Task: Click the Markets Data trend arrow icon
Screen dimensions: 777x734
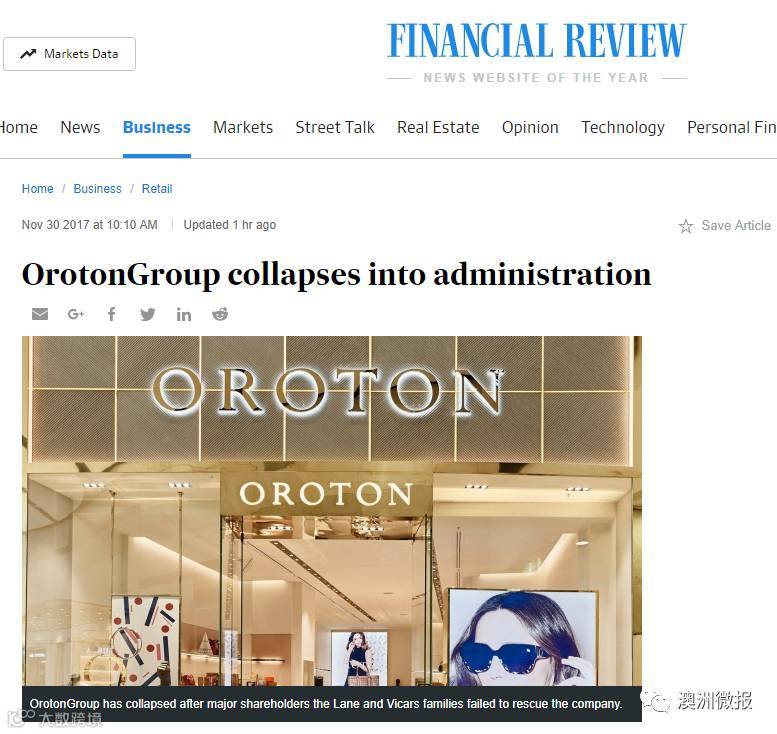Action: [x=28, y=54]
